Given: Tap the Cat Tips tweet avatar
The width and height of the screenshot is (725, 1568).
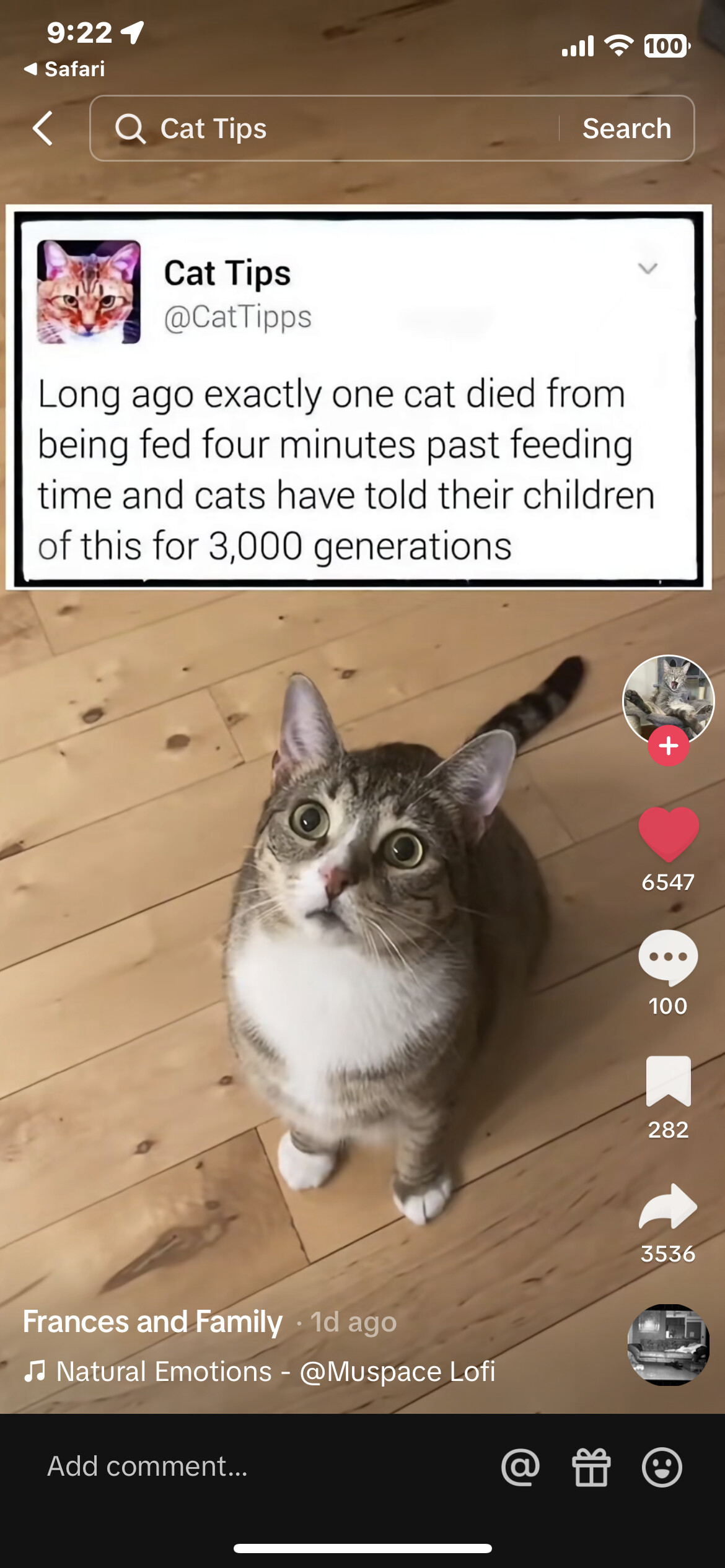Looking at the screenshot, I should (89, 292).
